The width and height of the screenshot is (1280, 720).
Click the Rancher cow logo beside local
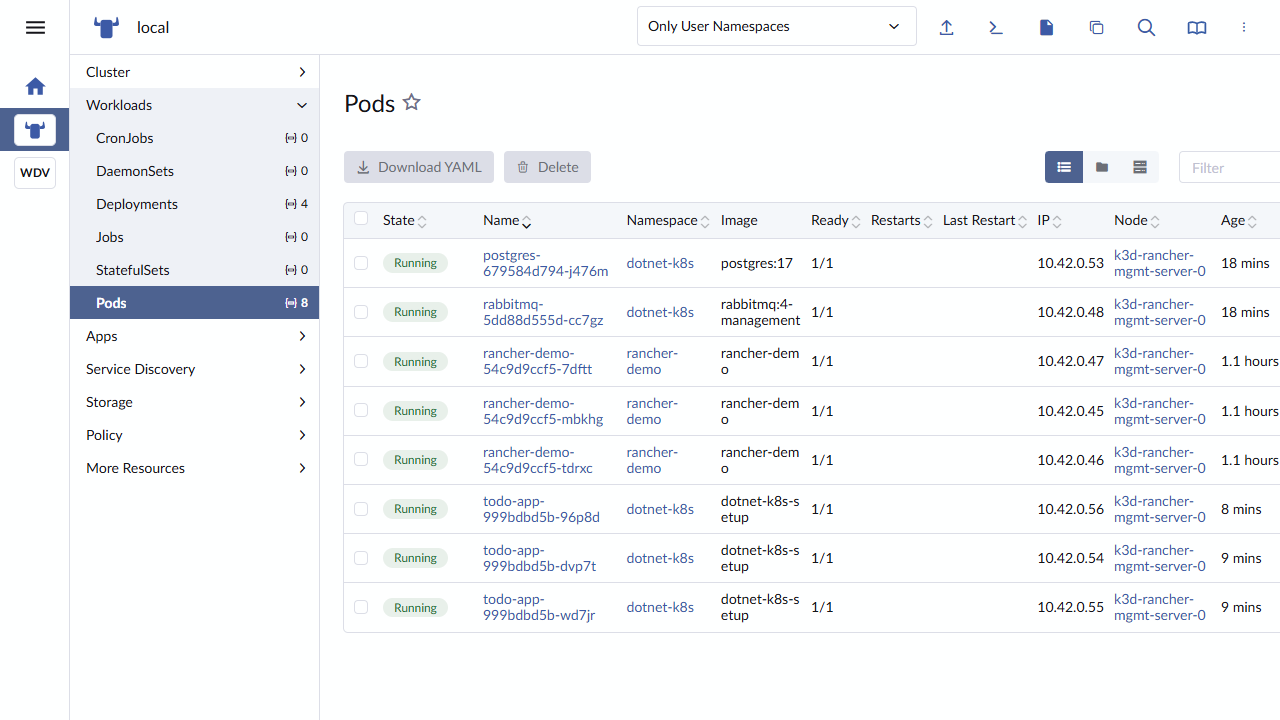(x=106, y=27)
